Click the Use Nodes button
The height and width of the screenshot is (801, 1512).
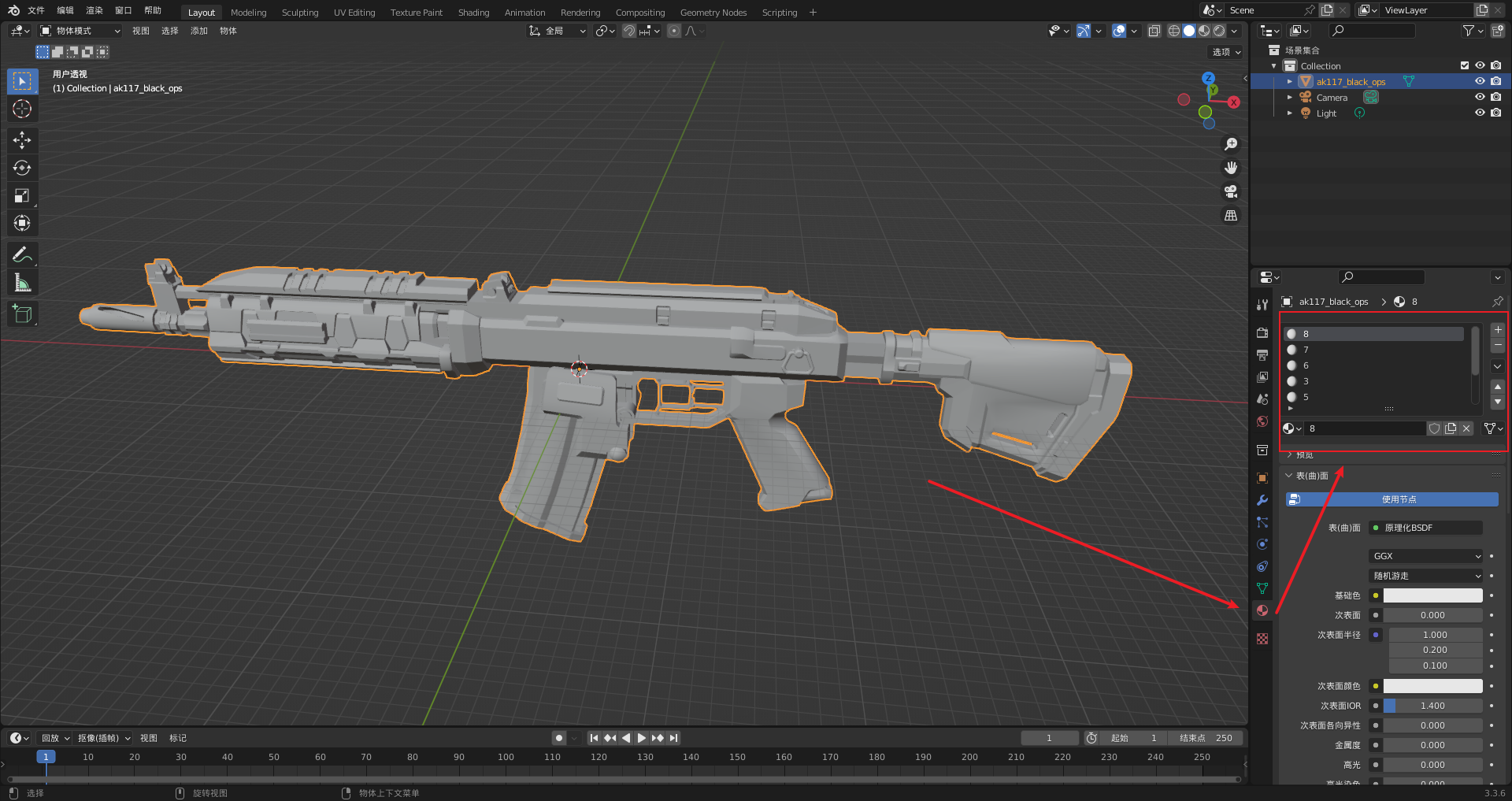point(1392,499)
